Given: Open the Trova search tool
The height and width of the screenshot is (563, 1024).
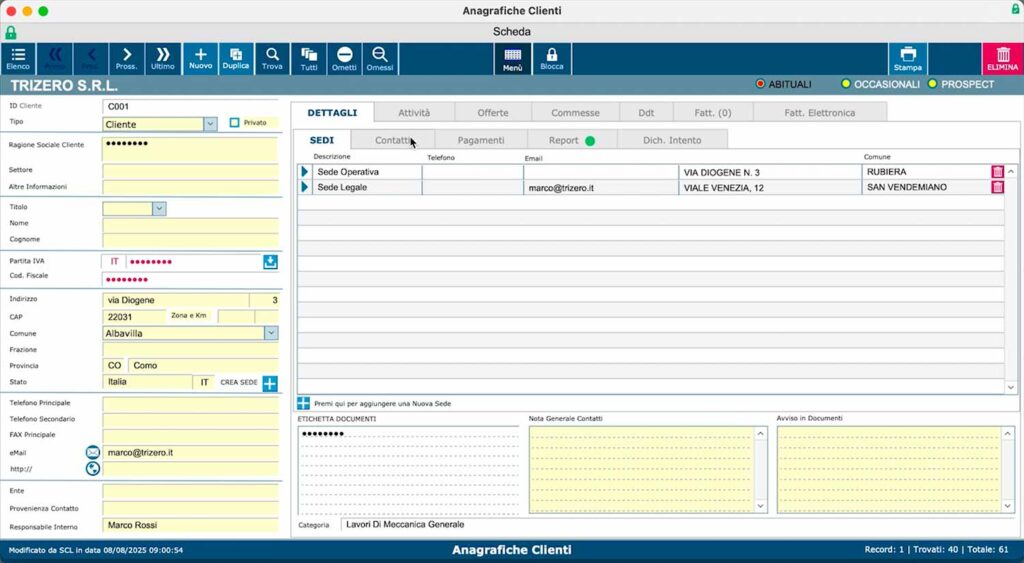Looking at the screenshot, I should click(272, 59).
